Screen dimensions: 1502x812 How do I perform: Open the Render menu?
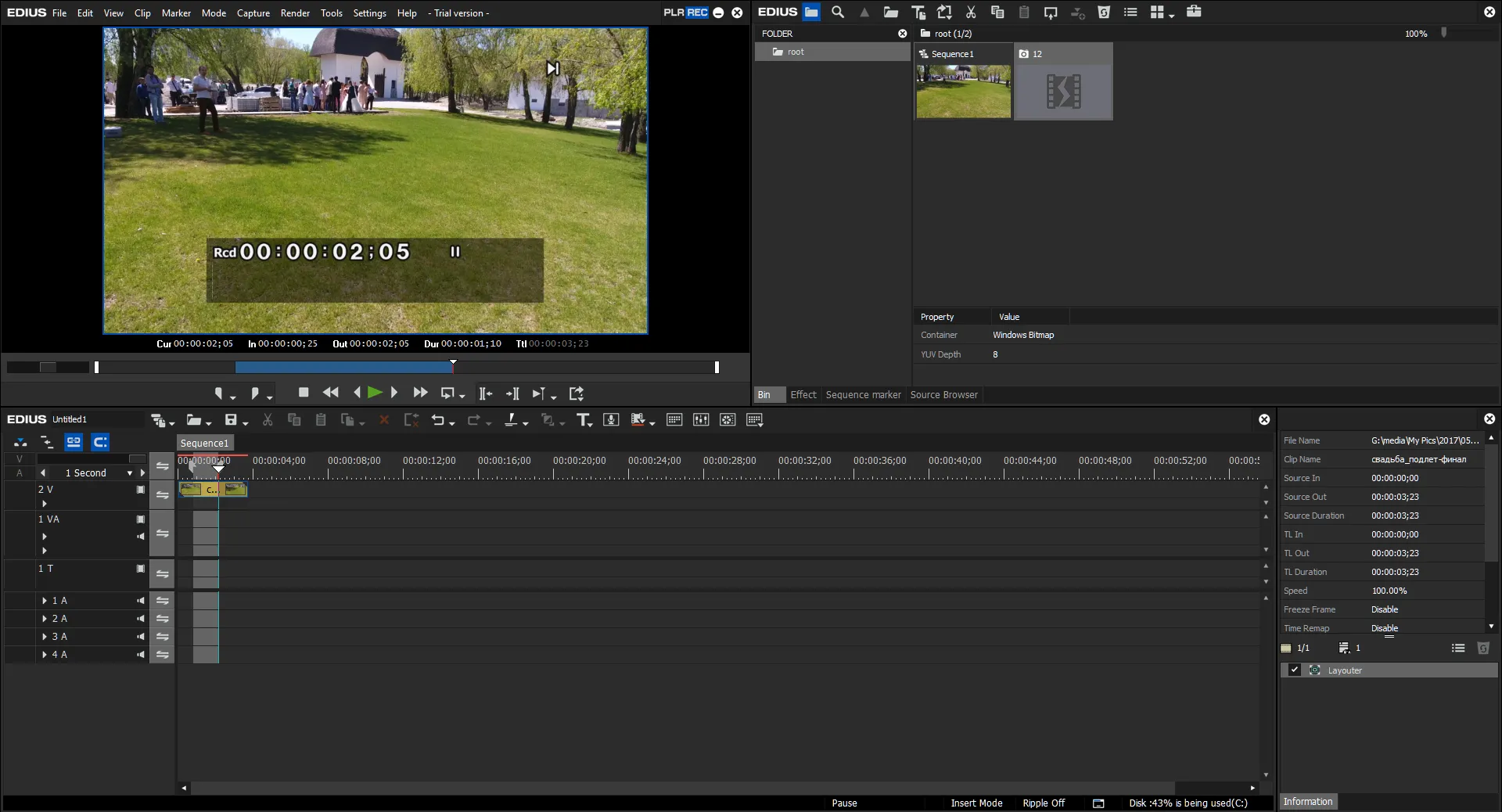click(x=295, y=13)
